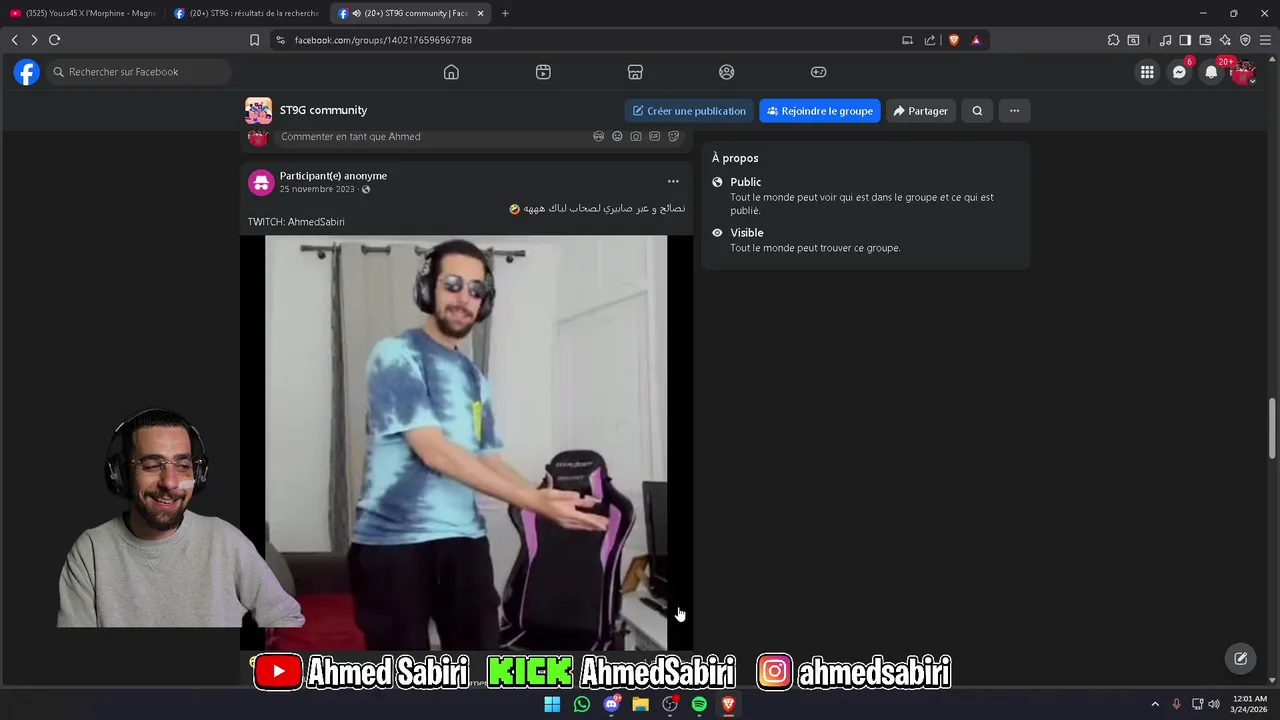Click the address bar URL
The height and width of the screenshot is (720, 1280).
click(x=383, y=40)
